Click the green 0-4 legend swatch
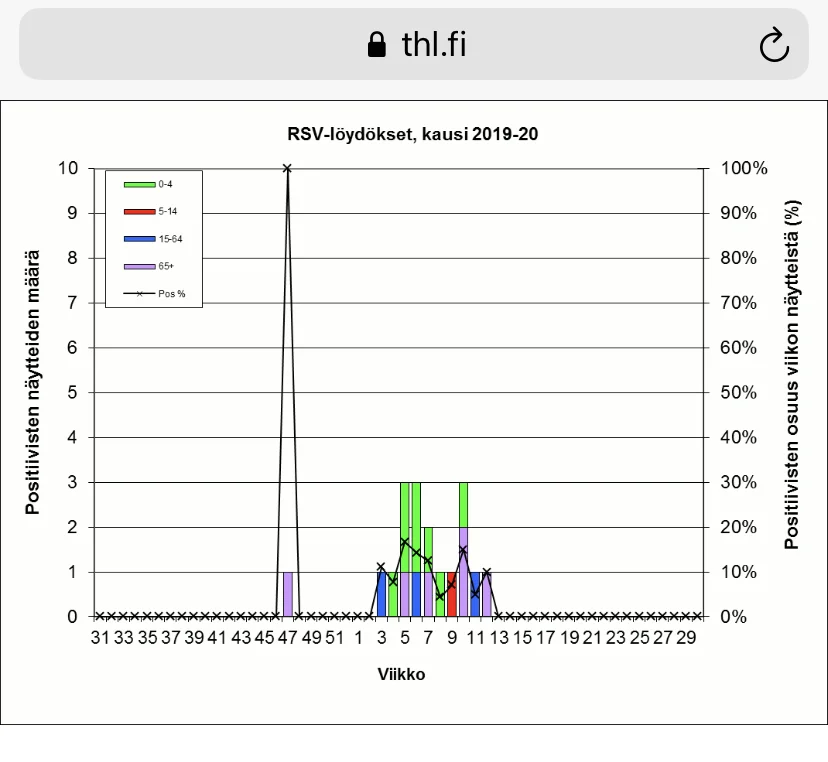Image resolution: width=828 pixels, height=762 pixels. pyautogui.click(x=140, y=184)
